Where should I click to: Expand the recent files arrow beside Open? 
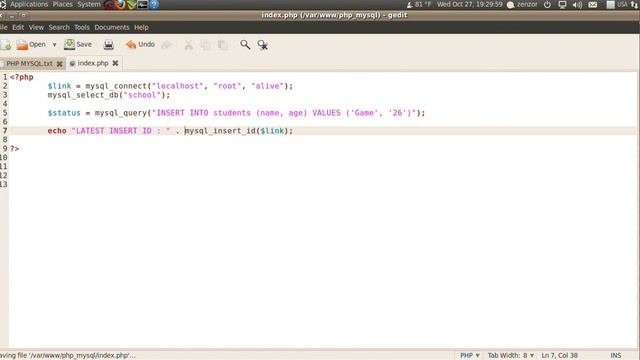(54, 44)
